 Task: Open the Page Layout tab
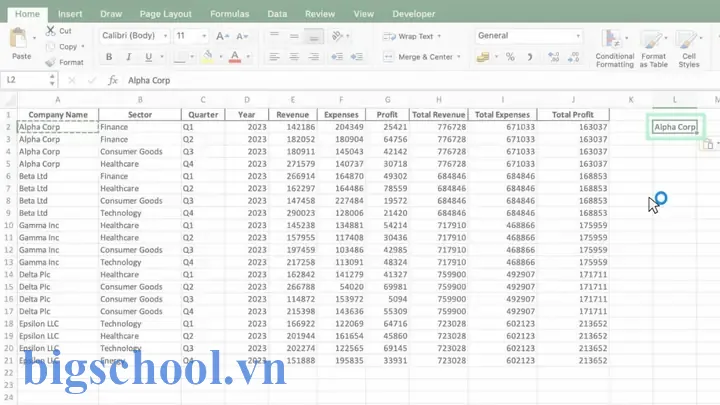(x=166, y=14)
